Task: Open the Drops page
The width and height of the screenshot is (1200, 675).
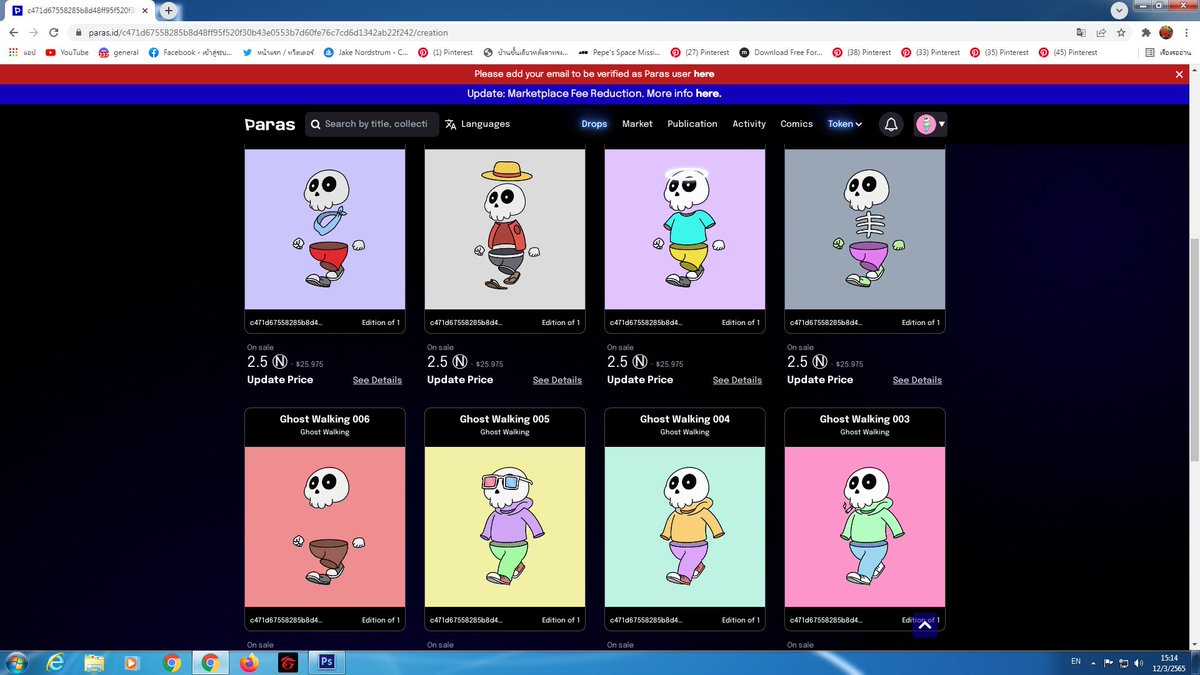Action: 594,124
